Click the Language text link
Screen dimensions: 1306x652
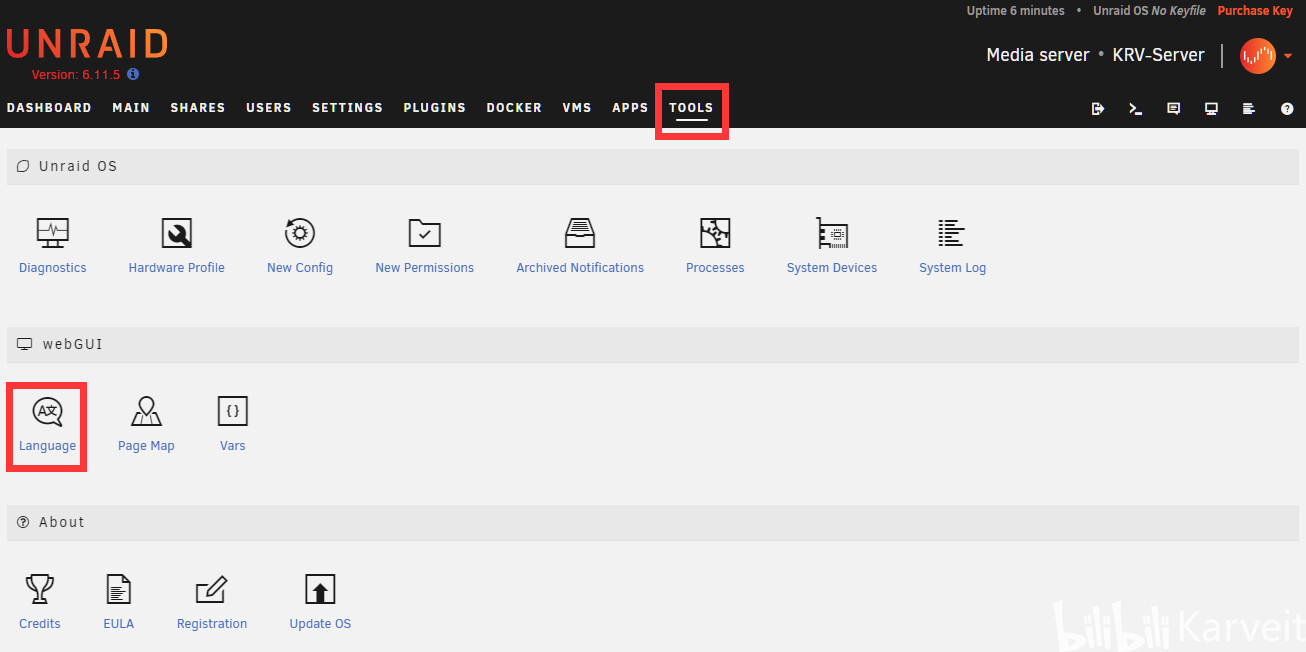48,446
